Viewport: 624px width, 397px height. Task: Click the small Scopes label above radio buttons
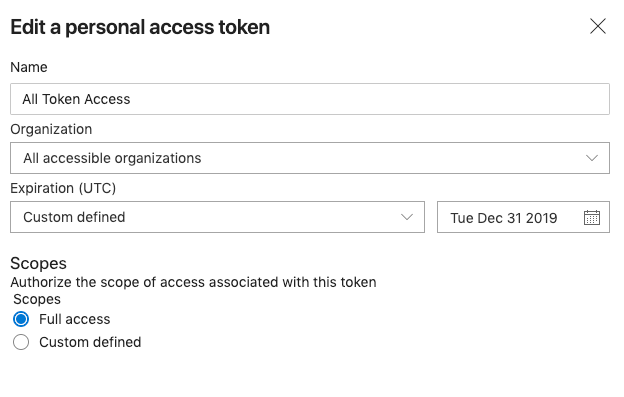[x=37, y=299]
